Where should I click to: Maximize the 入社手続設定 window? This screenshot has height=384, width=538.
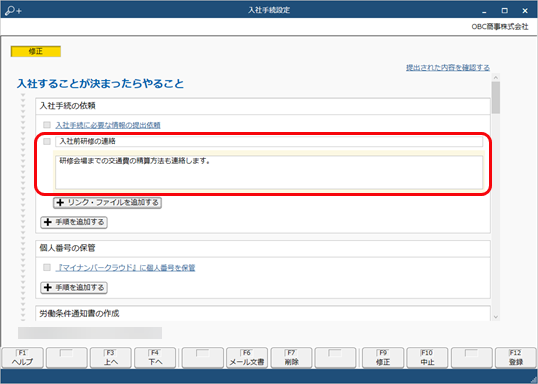click(x=504, y=11)
